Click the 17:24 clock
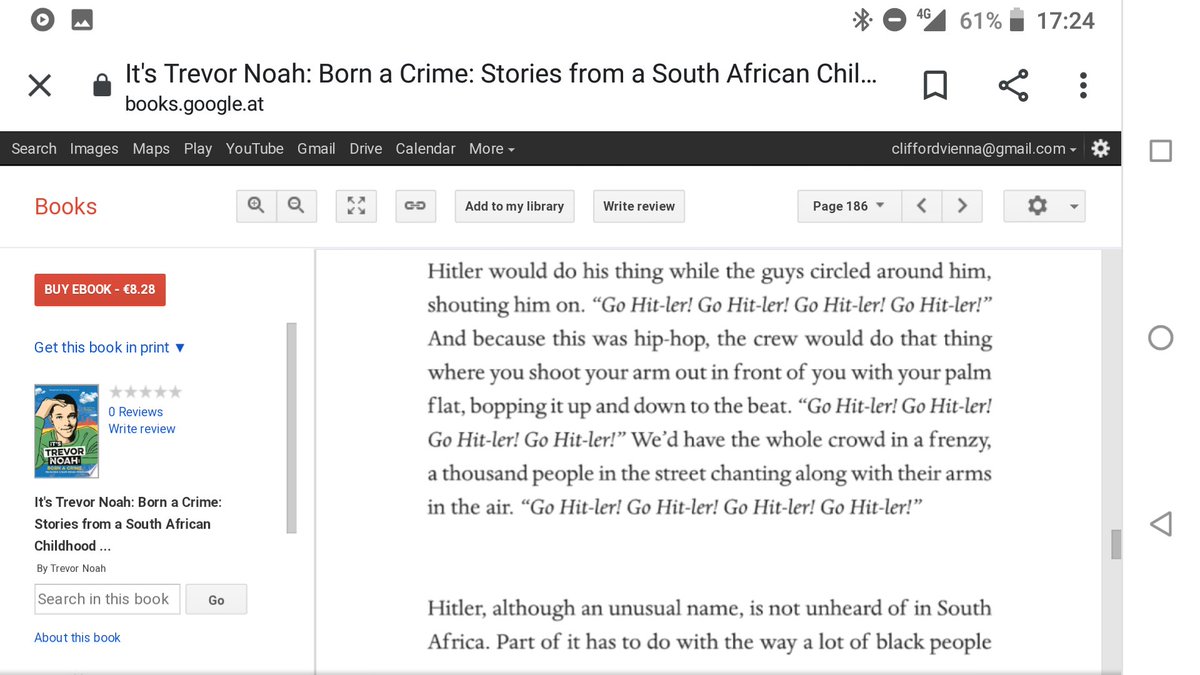The image size is (1200, 675). [1066, 20]
